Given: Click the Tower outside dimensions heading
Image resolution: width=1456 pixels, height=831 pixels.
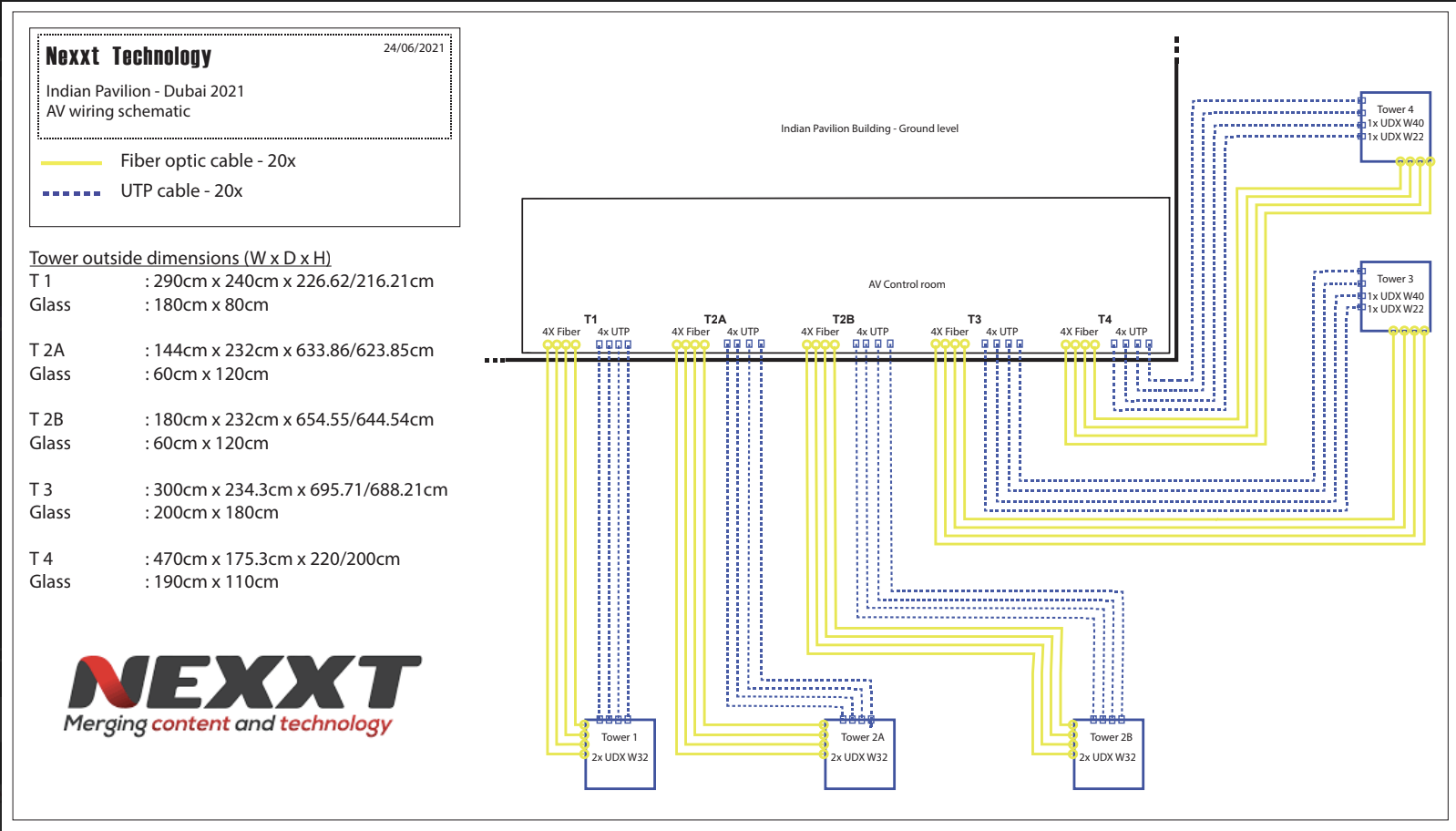Looking at the screenshot, I should point(179,258).
